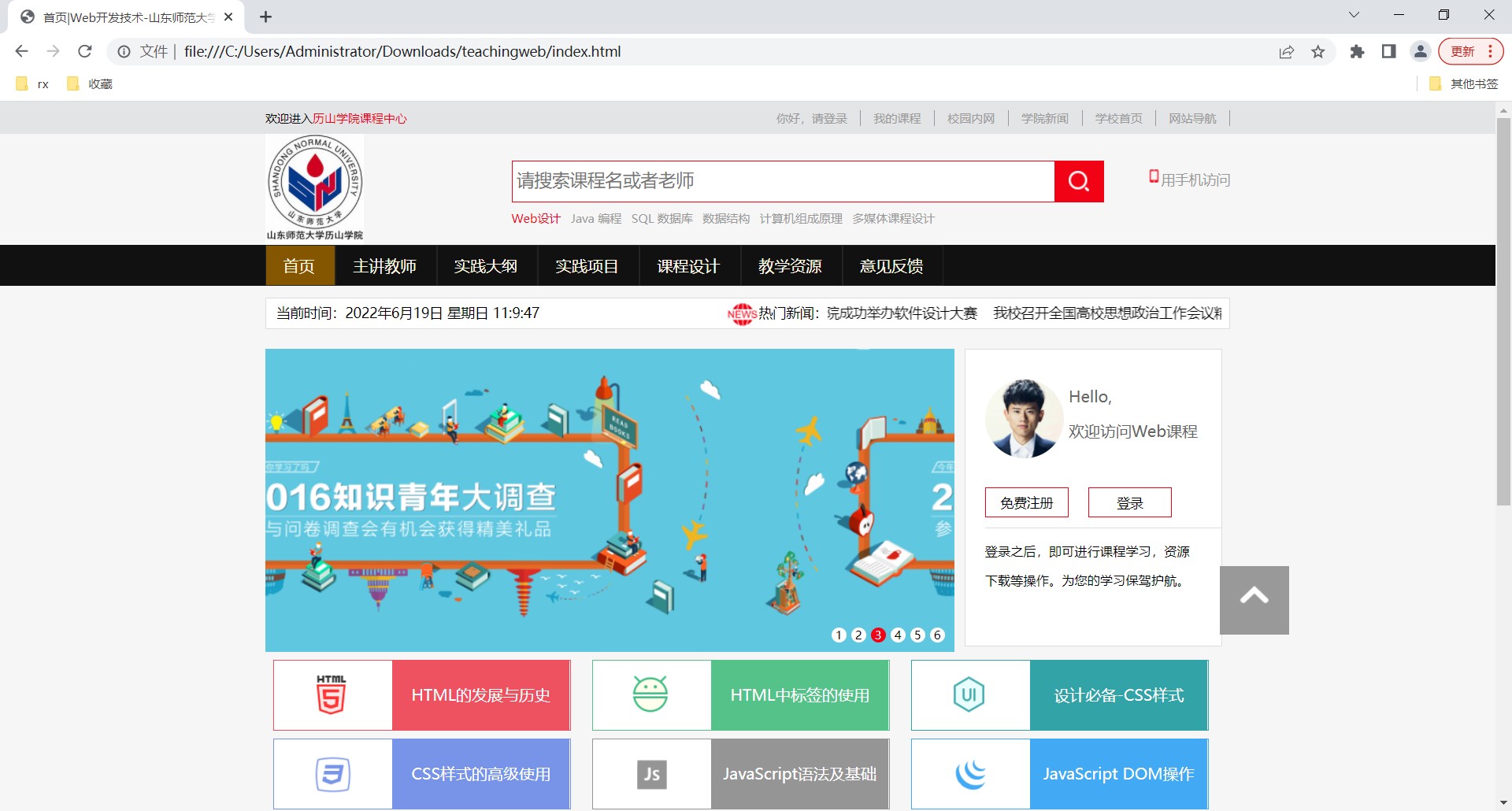Click the 更新 browser update button

[1470, 52]
